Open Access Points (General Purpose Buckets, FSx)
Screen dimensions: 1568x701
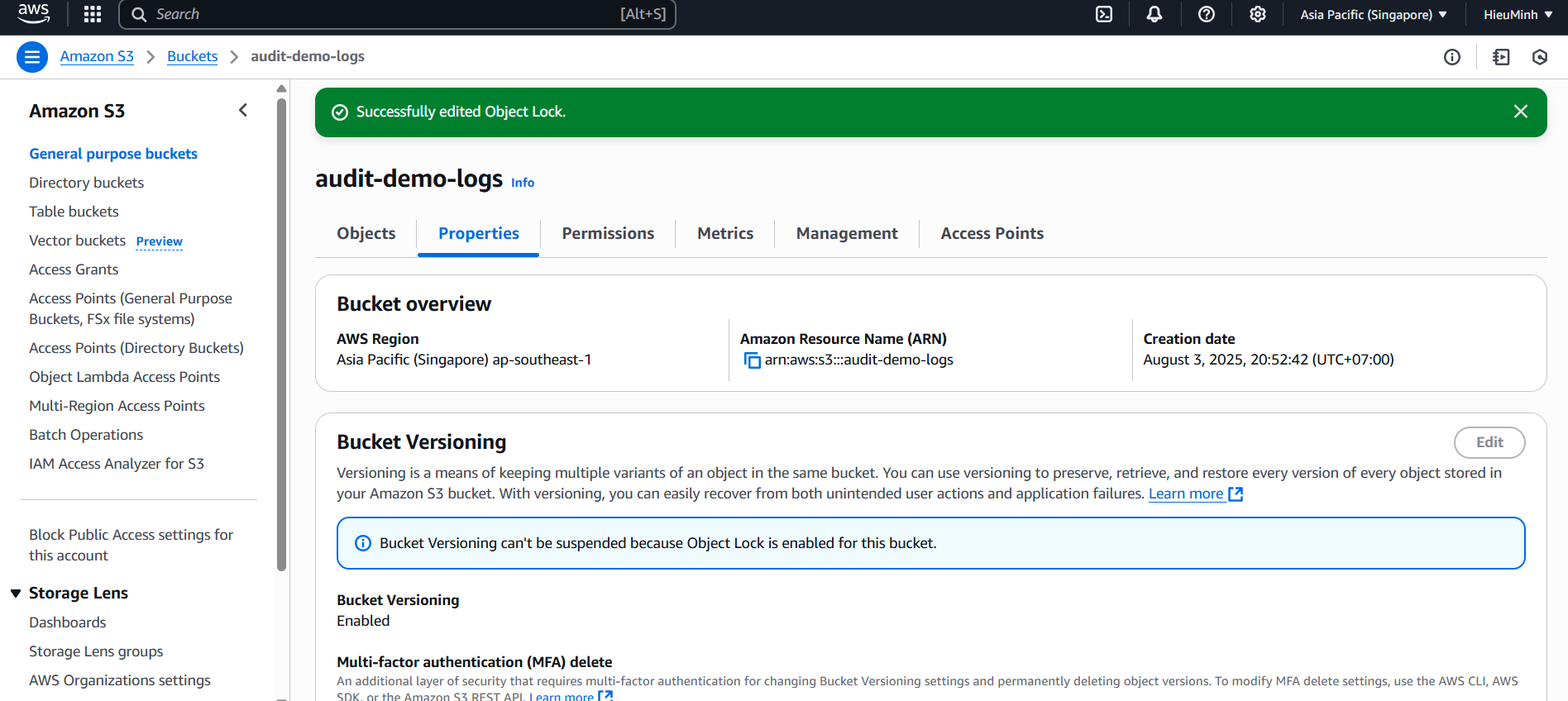click(x=131, y=308)
